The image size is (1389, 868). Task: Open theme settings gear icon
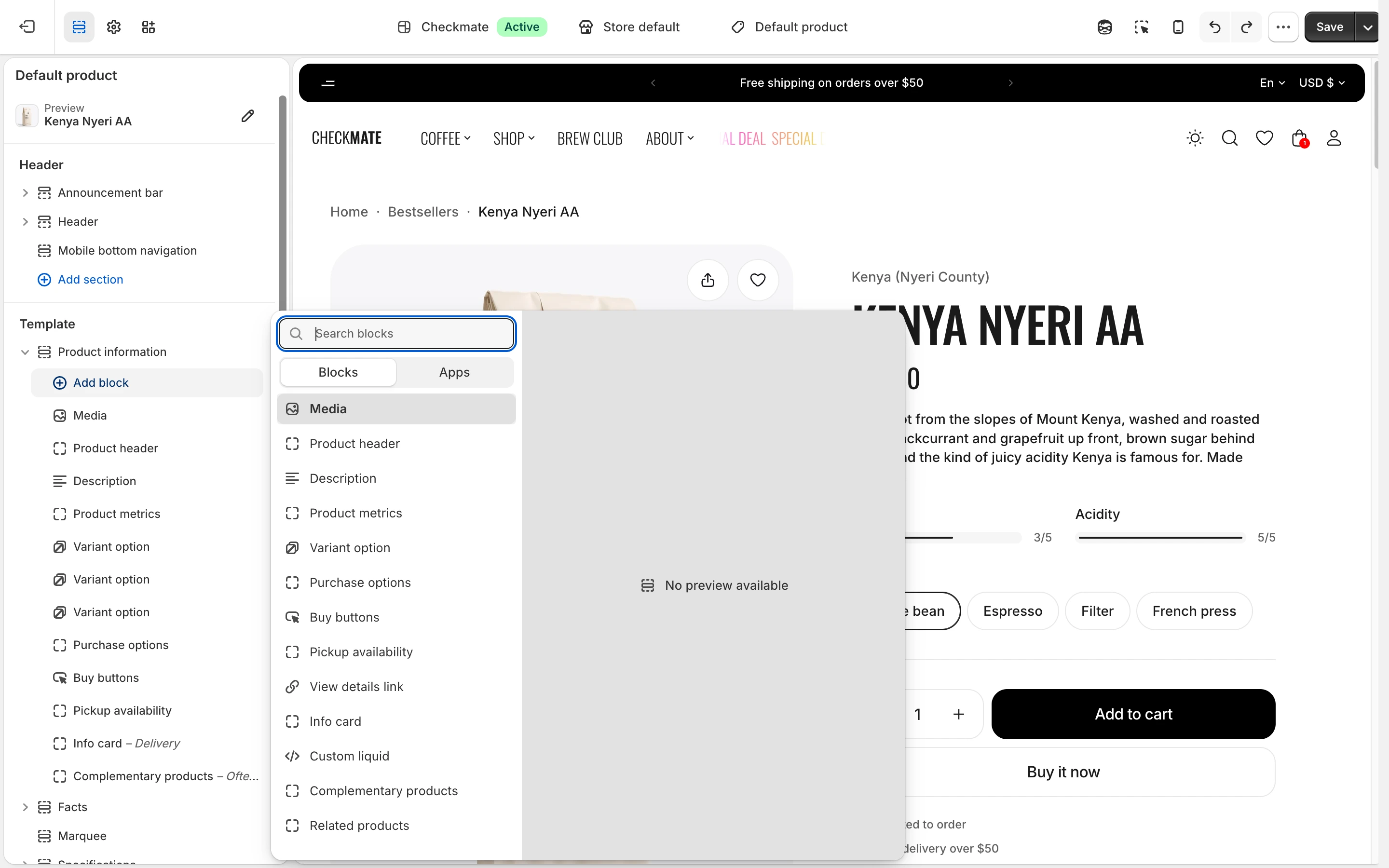click(x=114, y=27)
